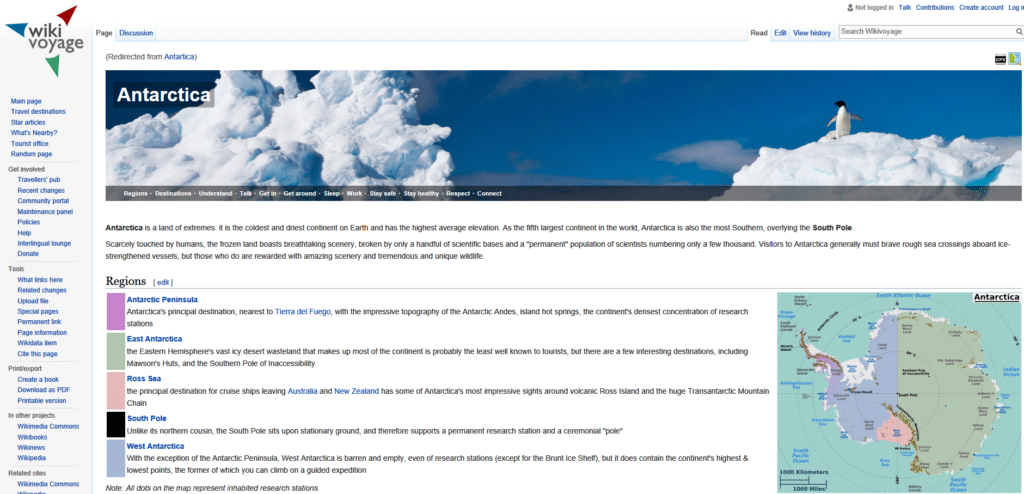Follow the New Zealand link
This screenshot has width=1024, height=494.
(357, 391)
